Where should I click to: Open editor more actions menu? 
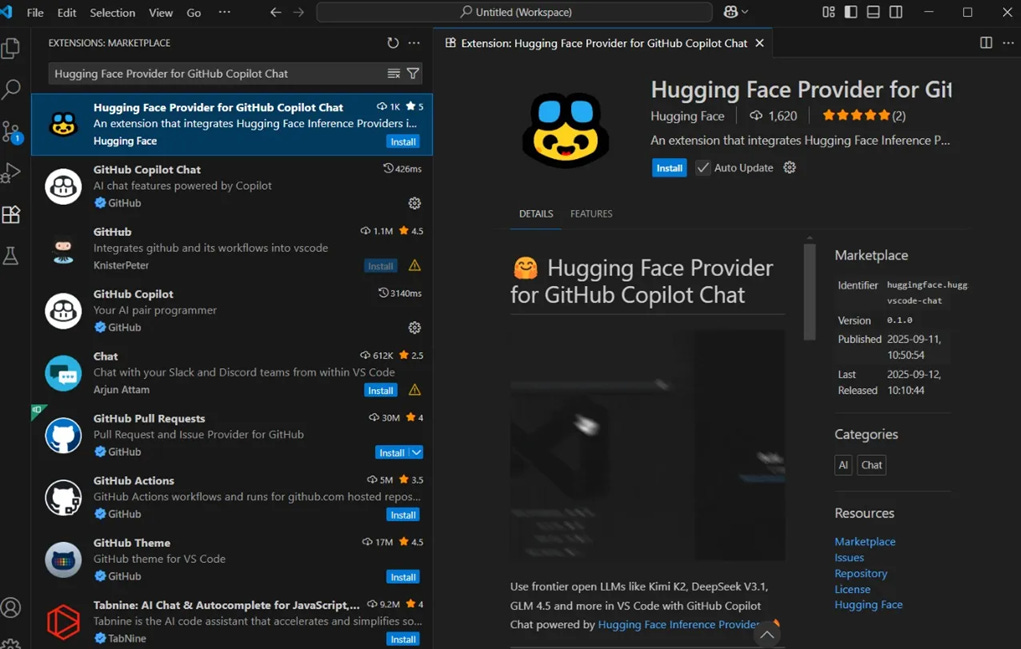(1008, 43)
